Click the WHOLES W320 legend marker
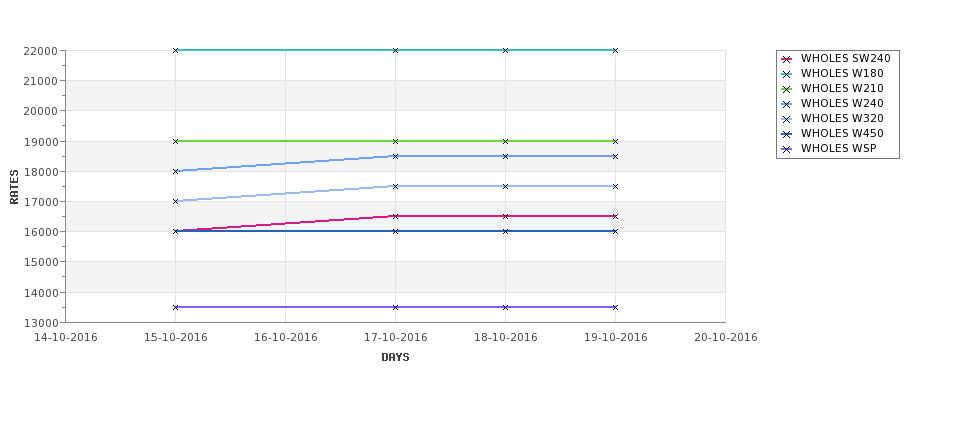Screen dimensions: 975x429 (787, 119)
